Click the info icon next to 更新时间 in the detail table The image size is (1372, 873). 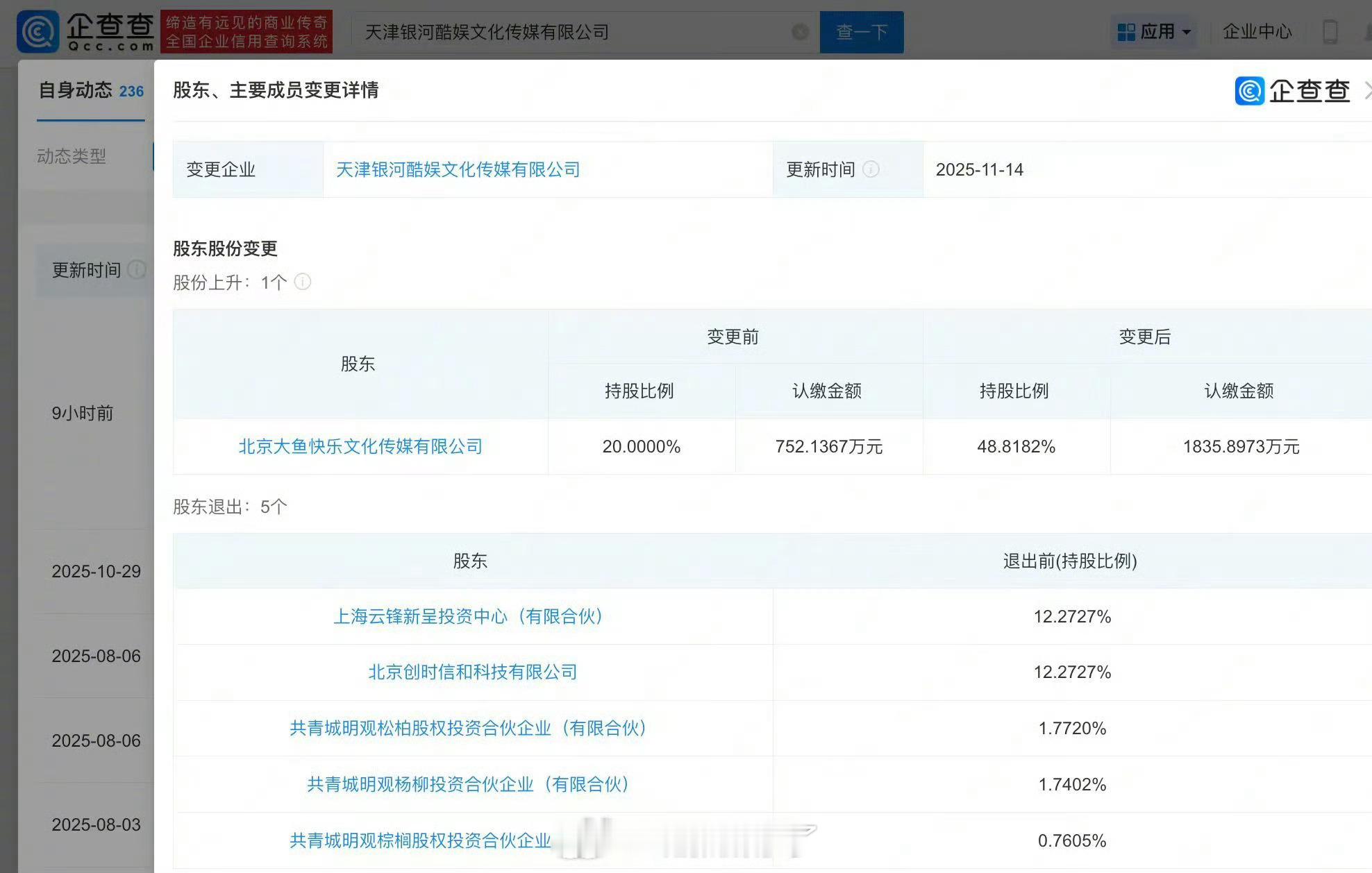click(x=871, y=169)
